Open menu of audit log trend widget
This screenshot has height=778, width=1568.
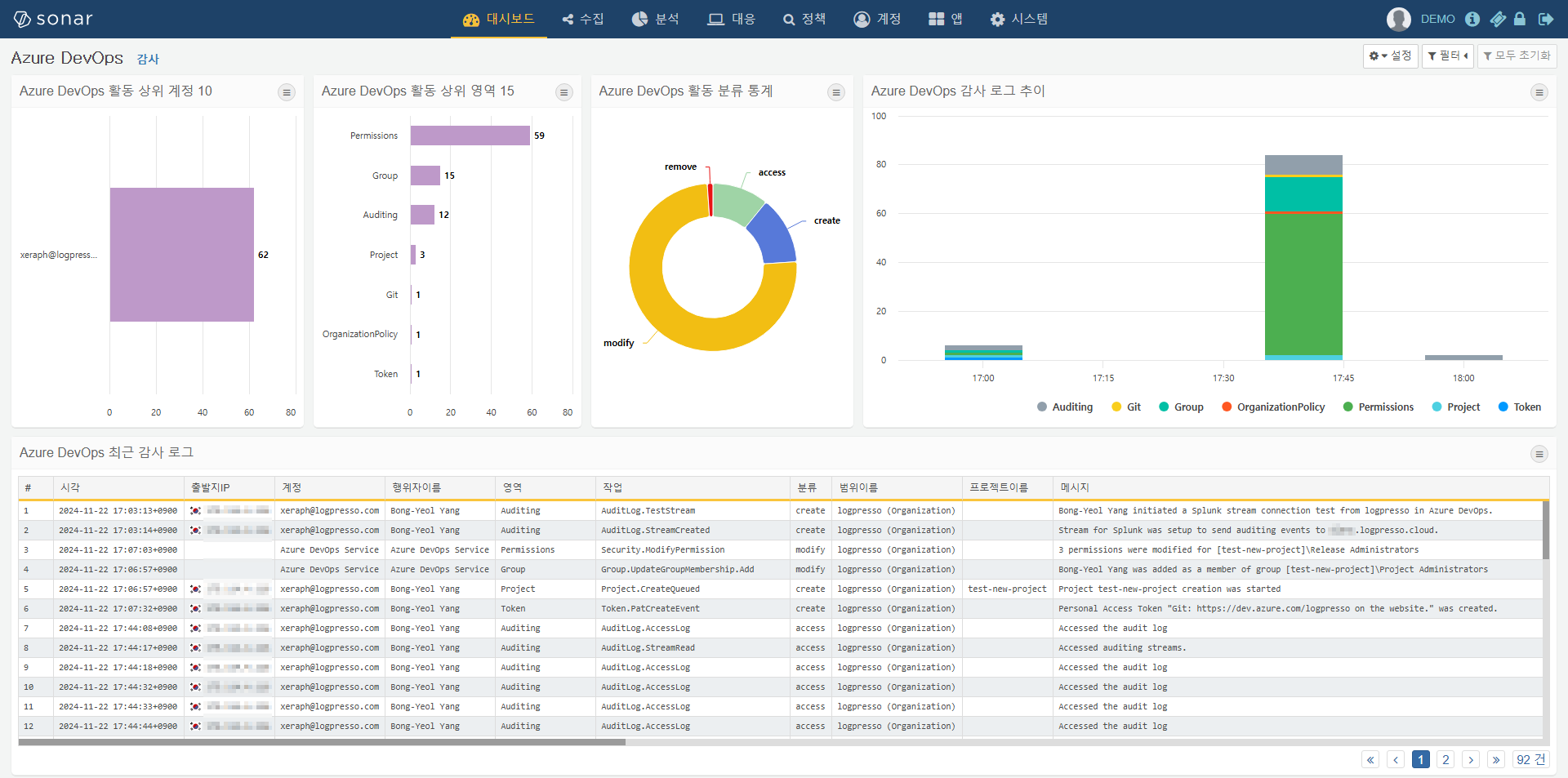click(1539, 92)
